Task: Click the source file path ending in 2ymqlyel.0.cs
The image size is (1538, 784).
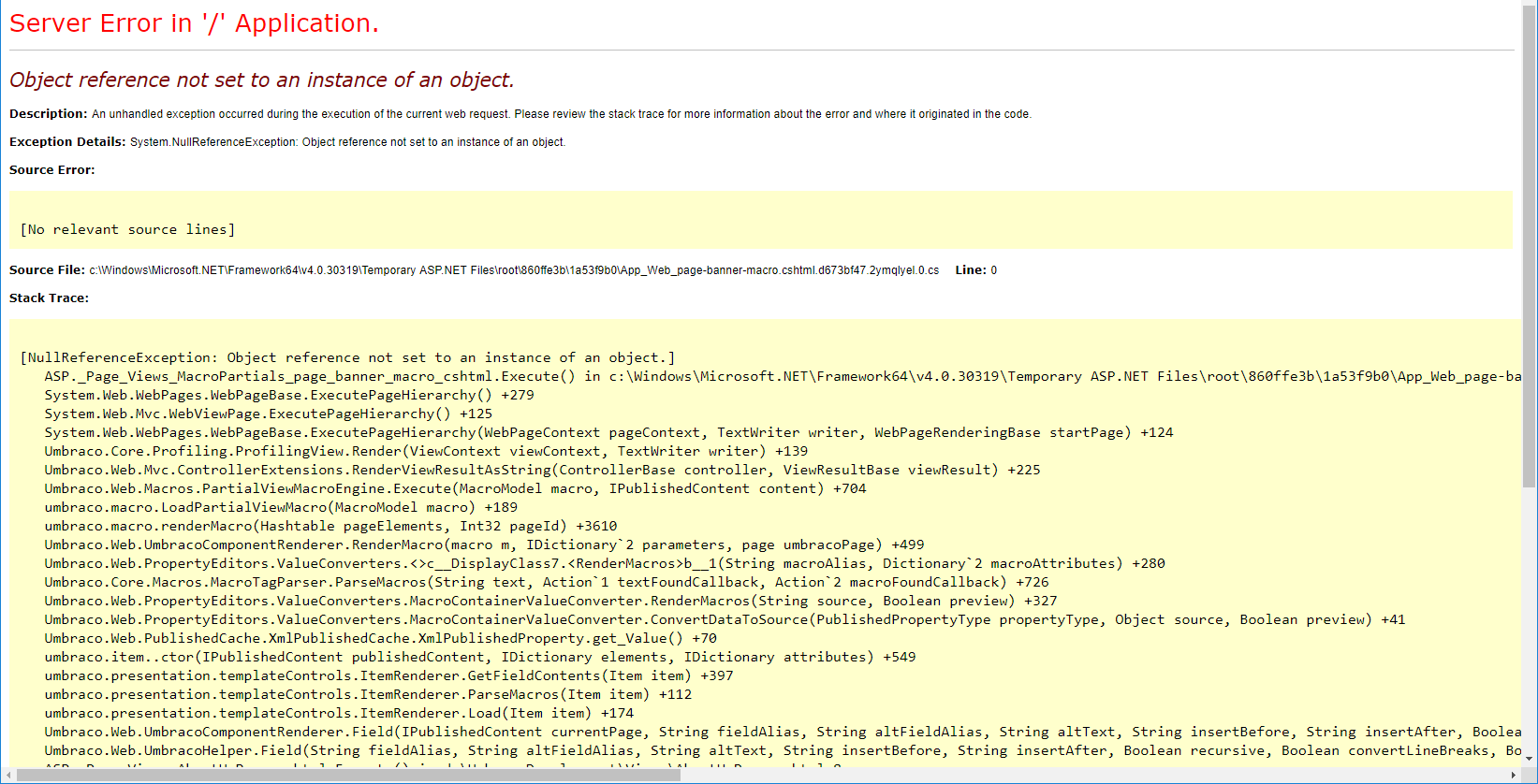Action: click(x=514, y=270)
